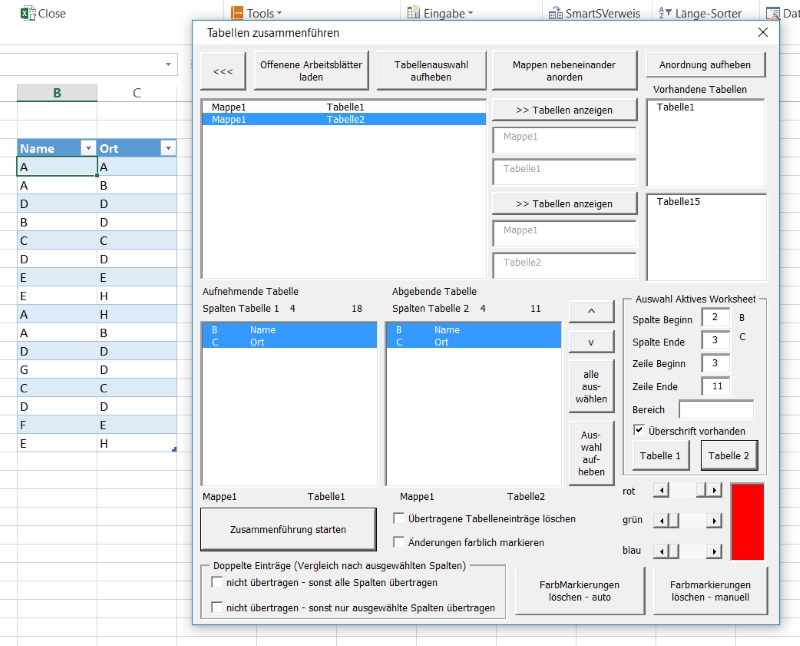Open the Tools dropdown menu
800x646 pixels.
click(x=257, y=14)
